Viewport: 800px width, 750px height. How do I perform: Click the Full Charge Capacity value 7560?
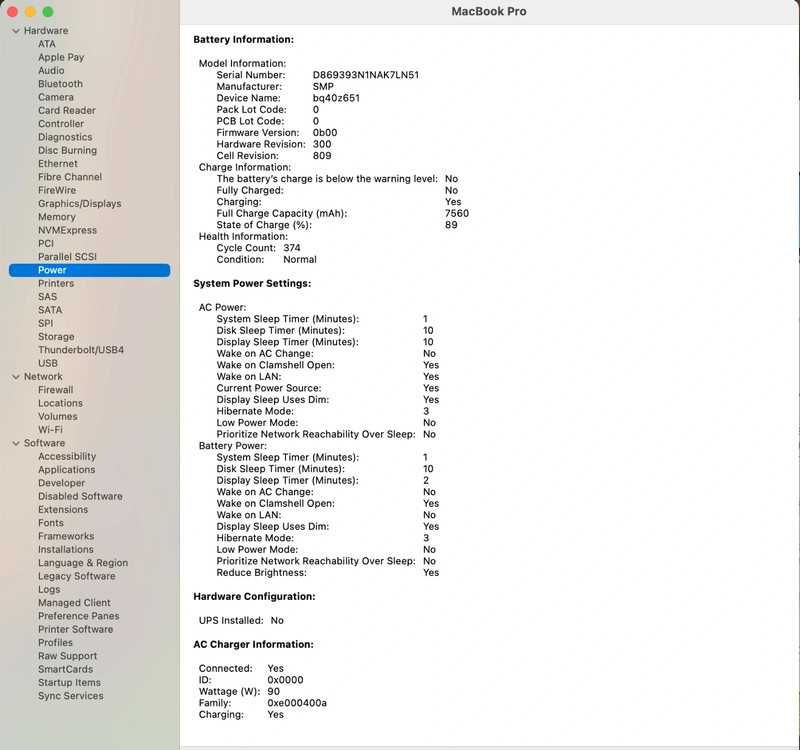tap(457, 213)
